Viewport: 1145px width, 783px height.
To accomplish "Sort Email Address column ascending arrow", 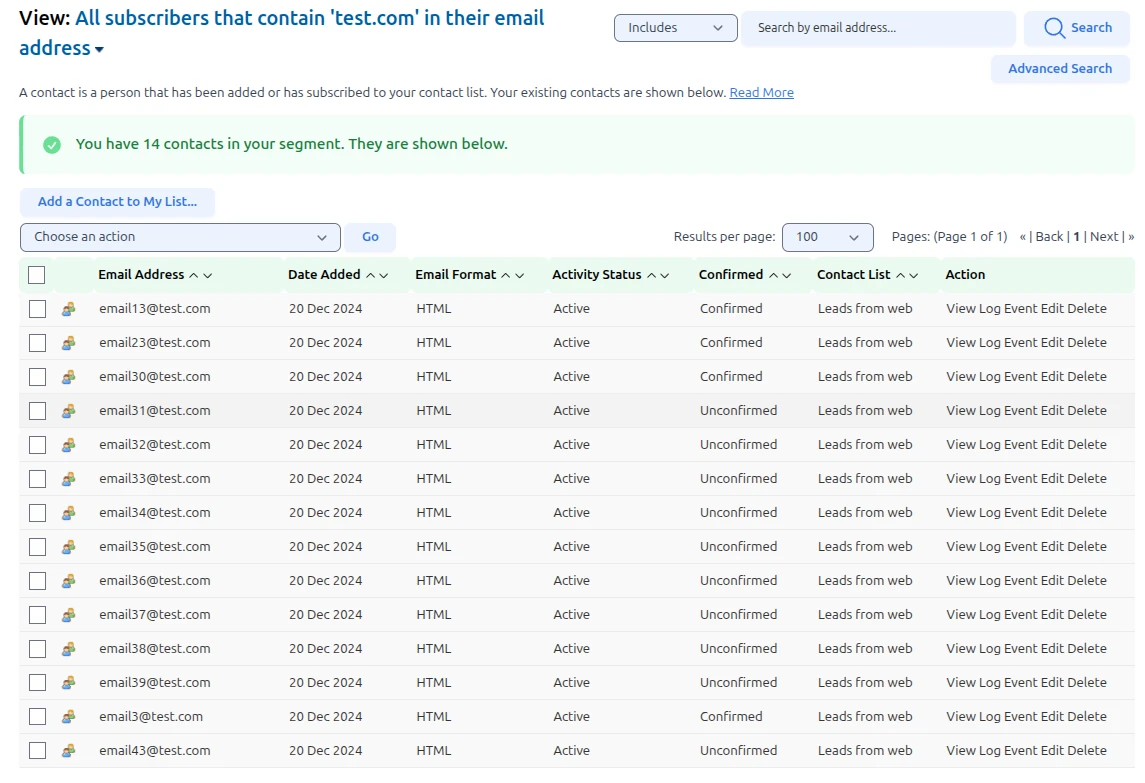I will pos(194,275).
